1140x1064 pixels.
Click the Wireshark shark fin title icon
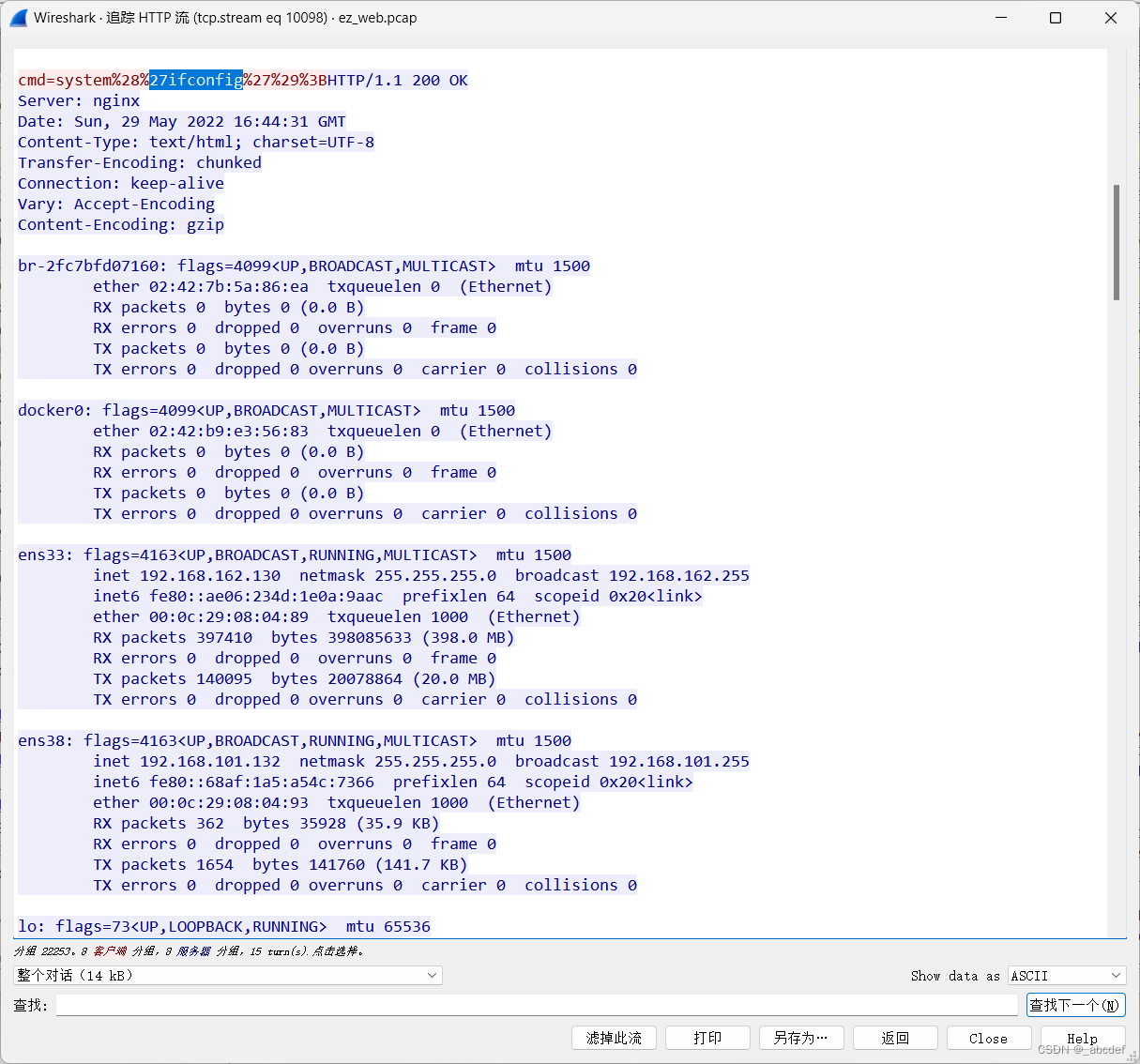pos(18,18)
